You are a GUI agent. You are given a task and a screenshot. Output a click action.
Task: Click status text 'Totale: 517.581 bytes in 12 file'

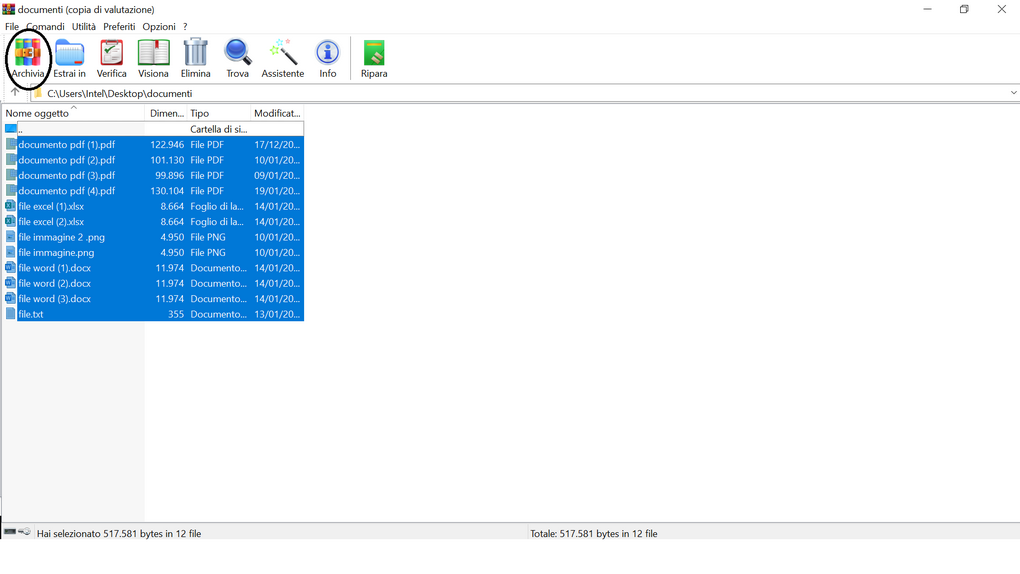(594, 533)
